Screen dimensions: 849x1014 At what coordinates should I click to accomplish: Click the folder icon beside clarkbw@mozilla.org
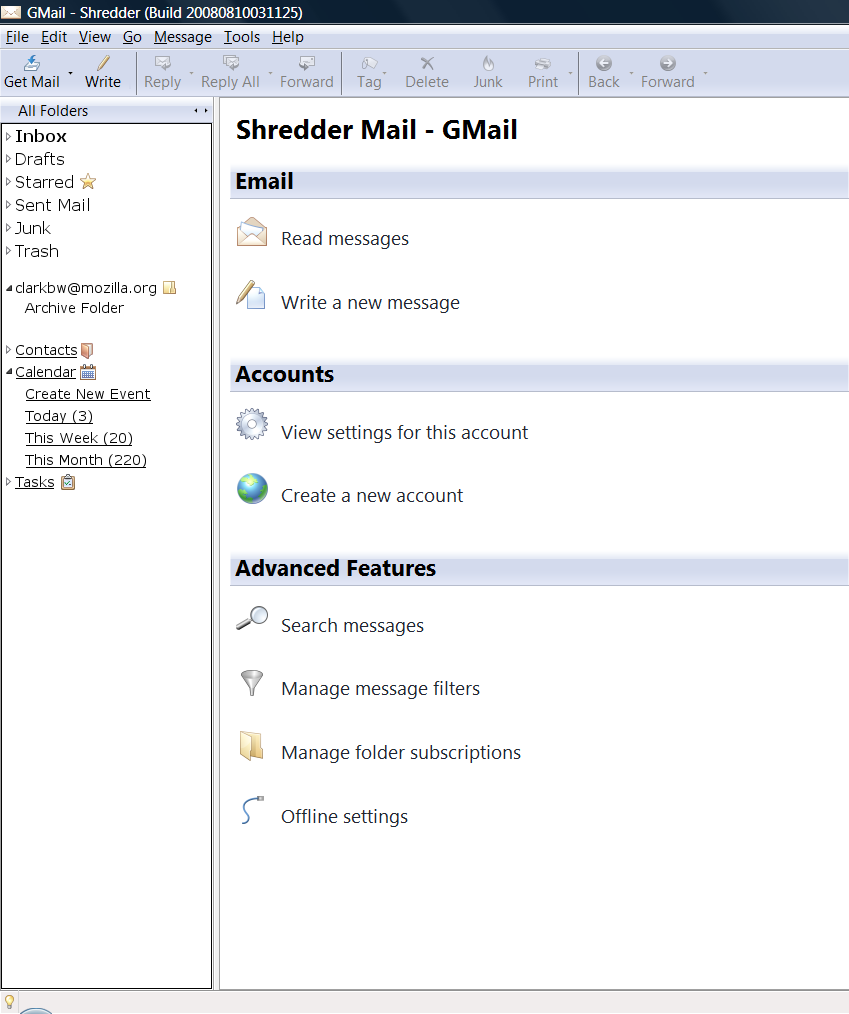169,288
